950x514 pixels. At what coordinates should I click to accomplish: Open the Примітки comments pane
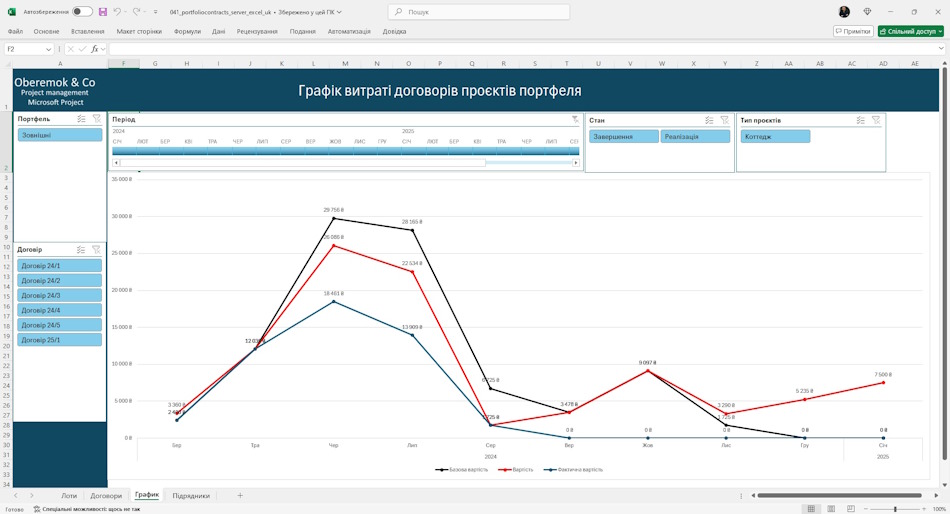[x=853, y=31]
